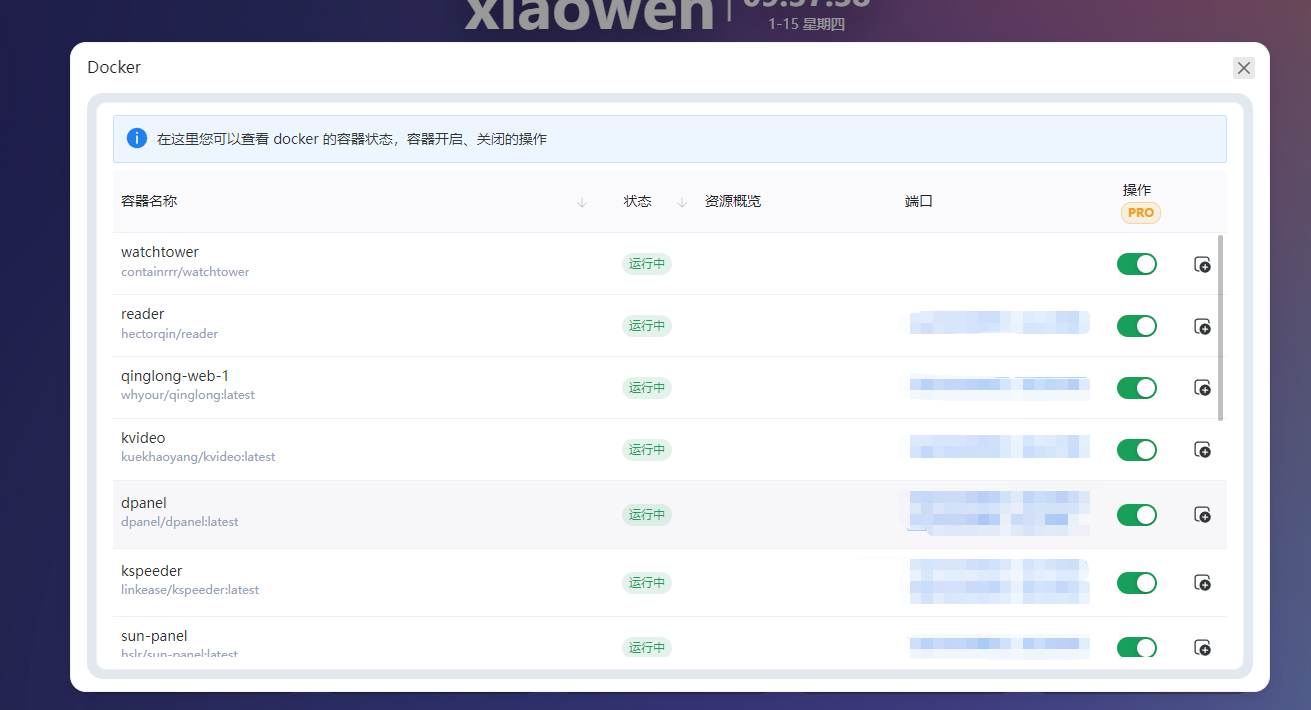
Task: Stop the dpanel container with its toggle
Action: pyautogui.click(x=1136, y=515)
